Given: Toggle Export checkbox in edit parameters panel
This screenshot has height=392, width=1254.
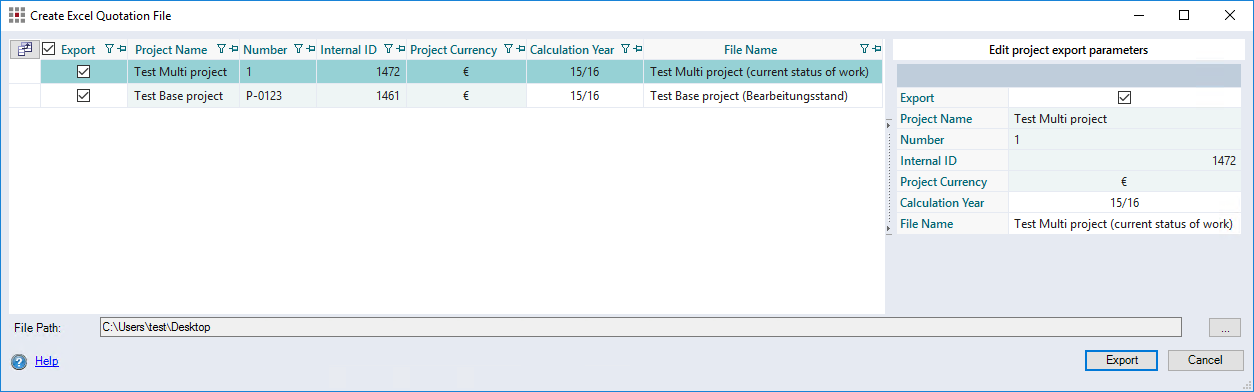Looking at the screenshot, I should 1124,98.
